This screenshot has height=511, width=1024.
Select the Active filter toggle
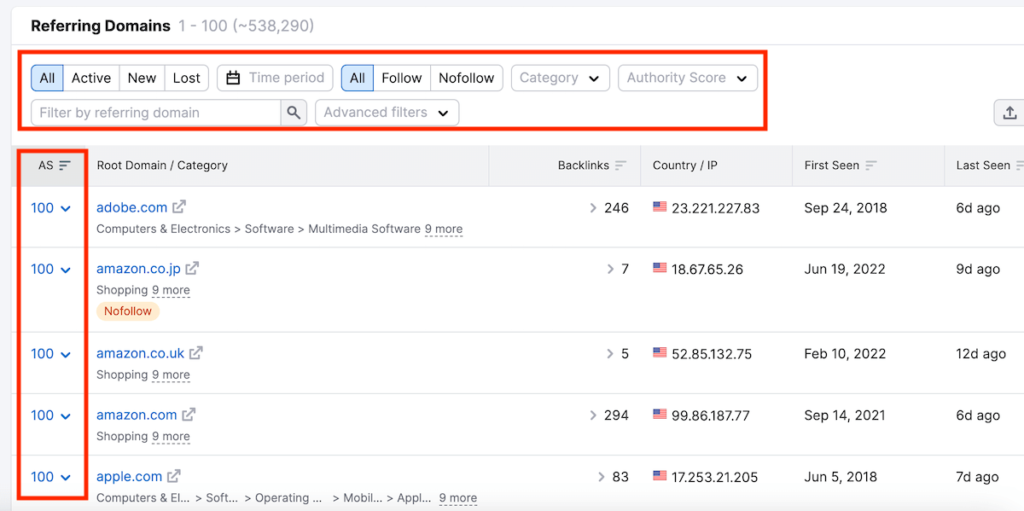[x=91, y=78]
